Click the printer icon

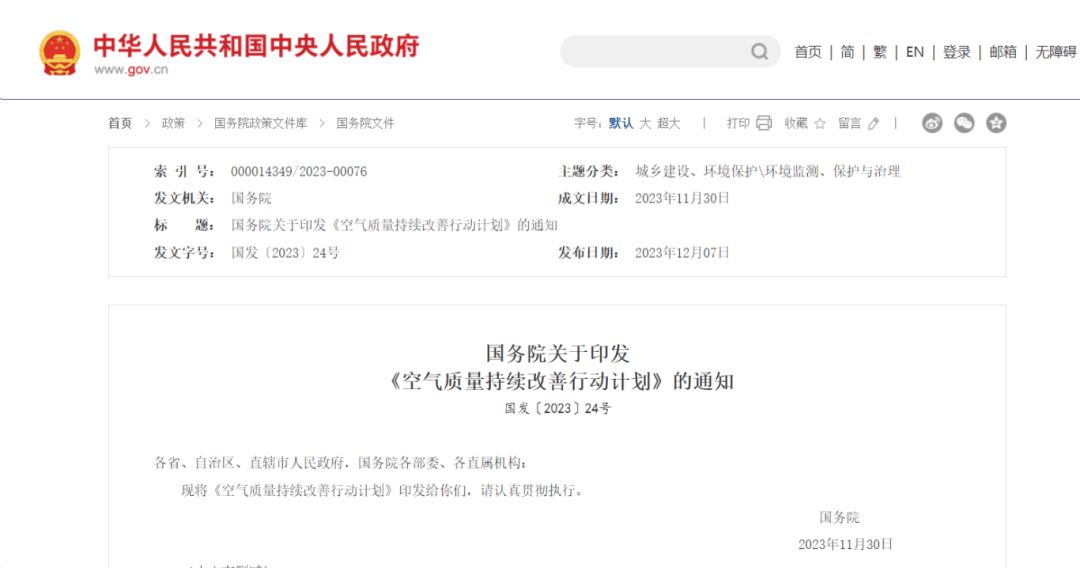pos(764,123)
